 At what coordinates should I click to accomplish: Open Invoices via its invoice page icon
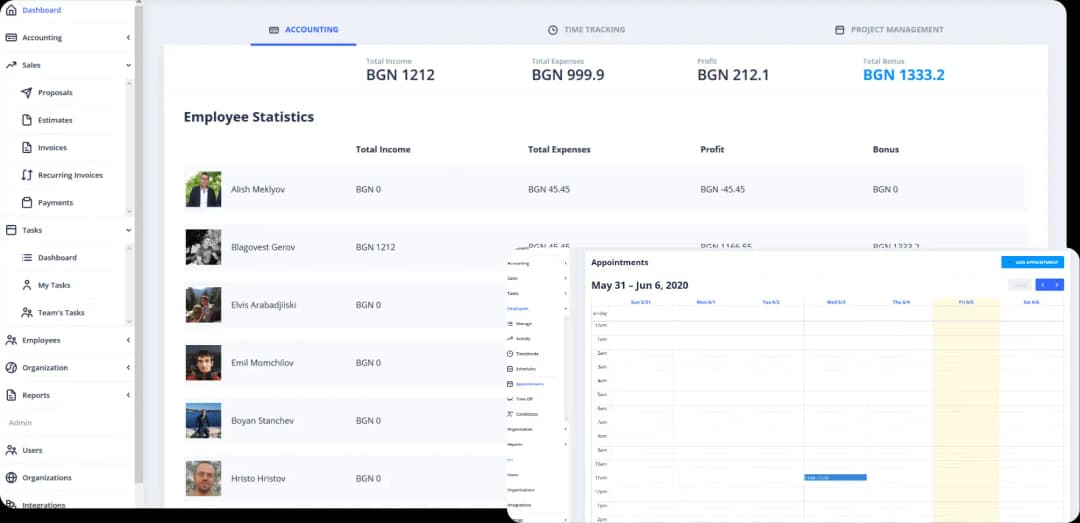(27, 147)
